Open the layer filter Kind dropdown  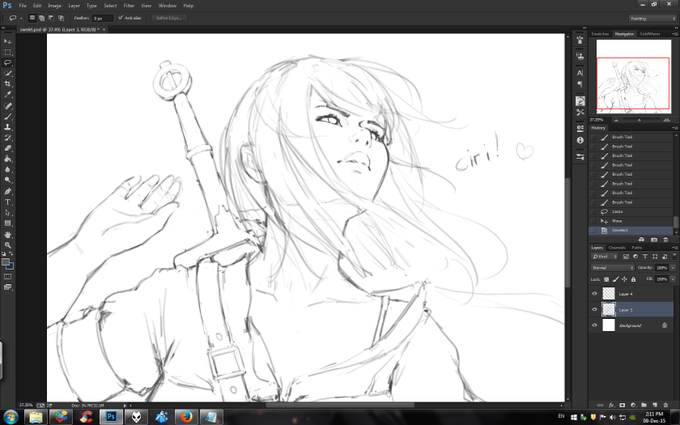[x=605, y=257]
